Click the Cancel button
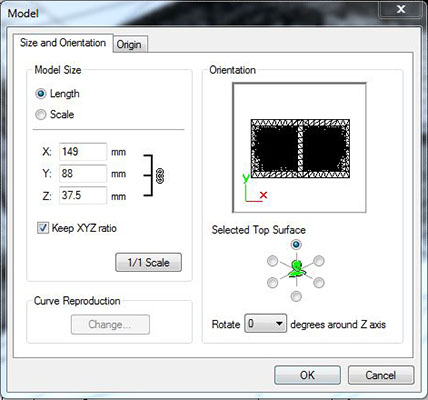The width and height of the screenshot is (428, 400). pos(381,375)
